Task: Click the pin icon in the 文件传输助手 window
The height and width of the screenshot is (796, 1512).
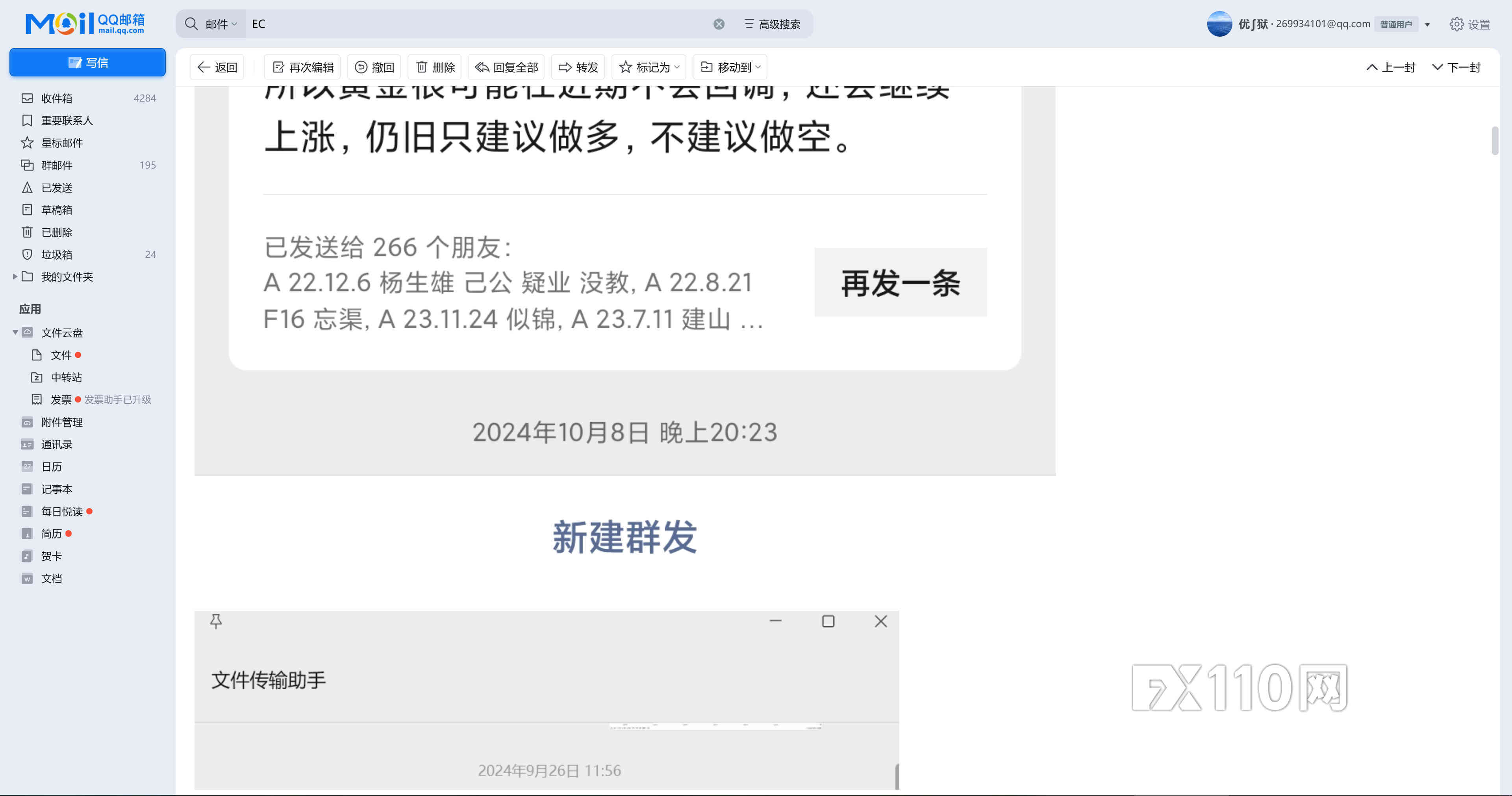Action: pos(216,621)
